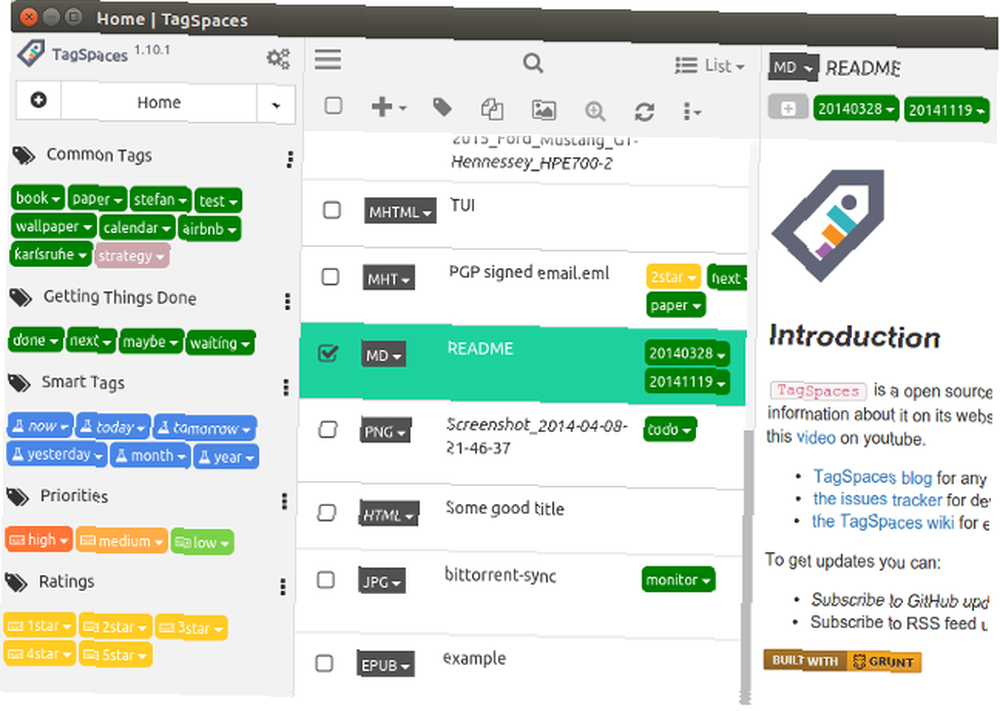Viewport: 1000px width, 711px height.
Task: Open the book tag menu
Action: pos(38,198)
